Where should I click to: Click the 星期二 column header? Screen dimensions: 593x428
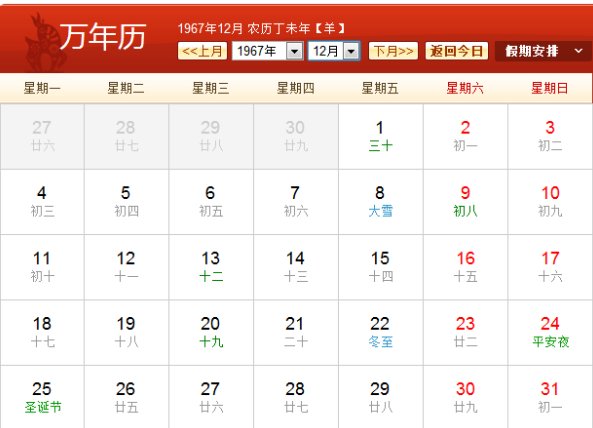126,88
